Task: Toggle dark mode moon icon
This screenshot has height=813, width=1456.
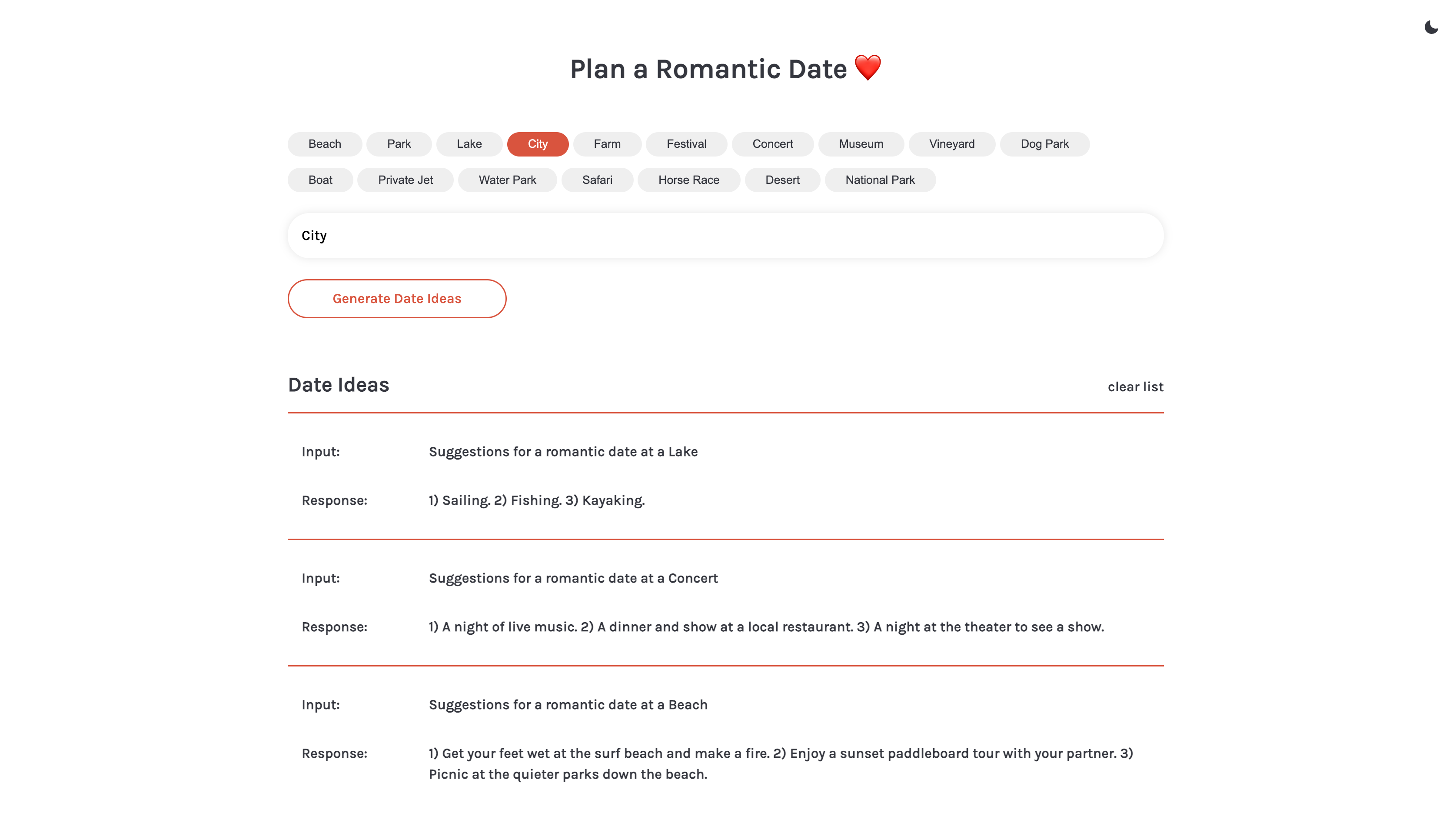Action: pyautogui.click(x=1430, y=27)
